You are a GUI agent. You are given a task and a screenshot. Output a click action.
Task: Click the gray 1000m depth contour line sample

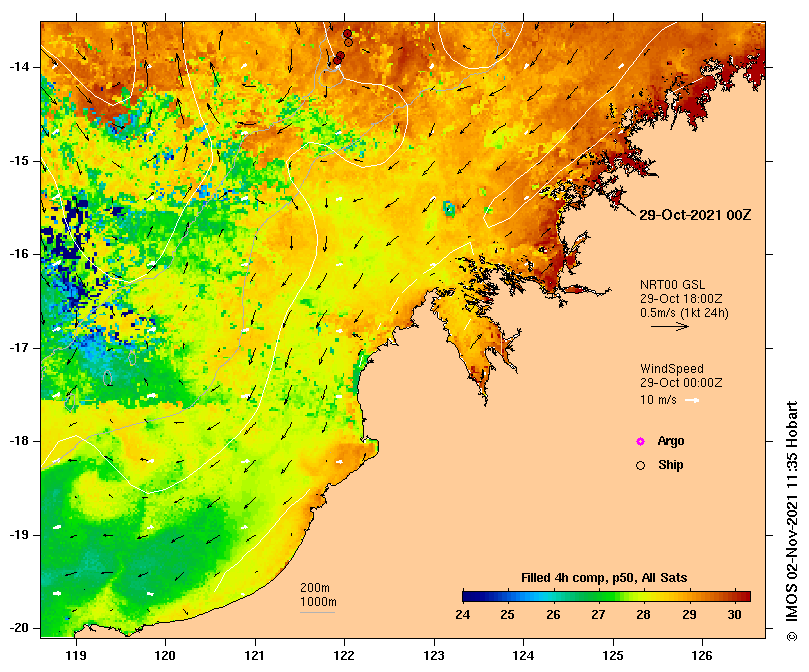[x=317, y=613]
